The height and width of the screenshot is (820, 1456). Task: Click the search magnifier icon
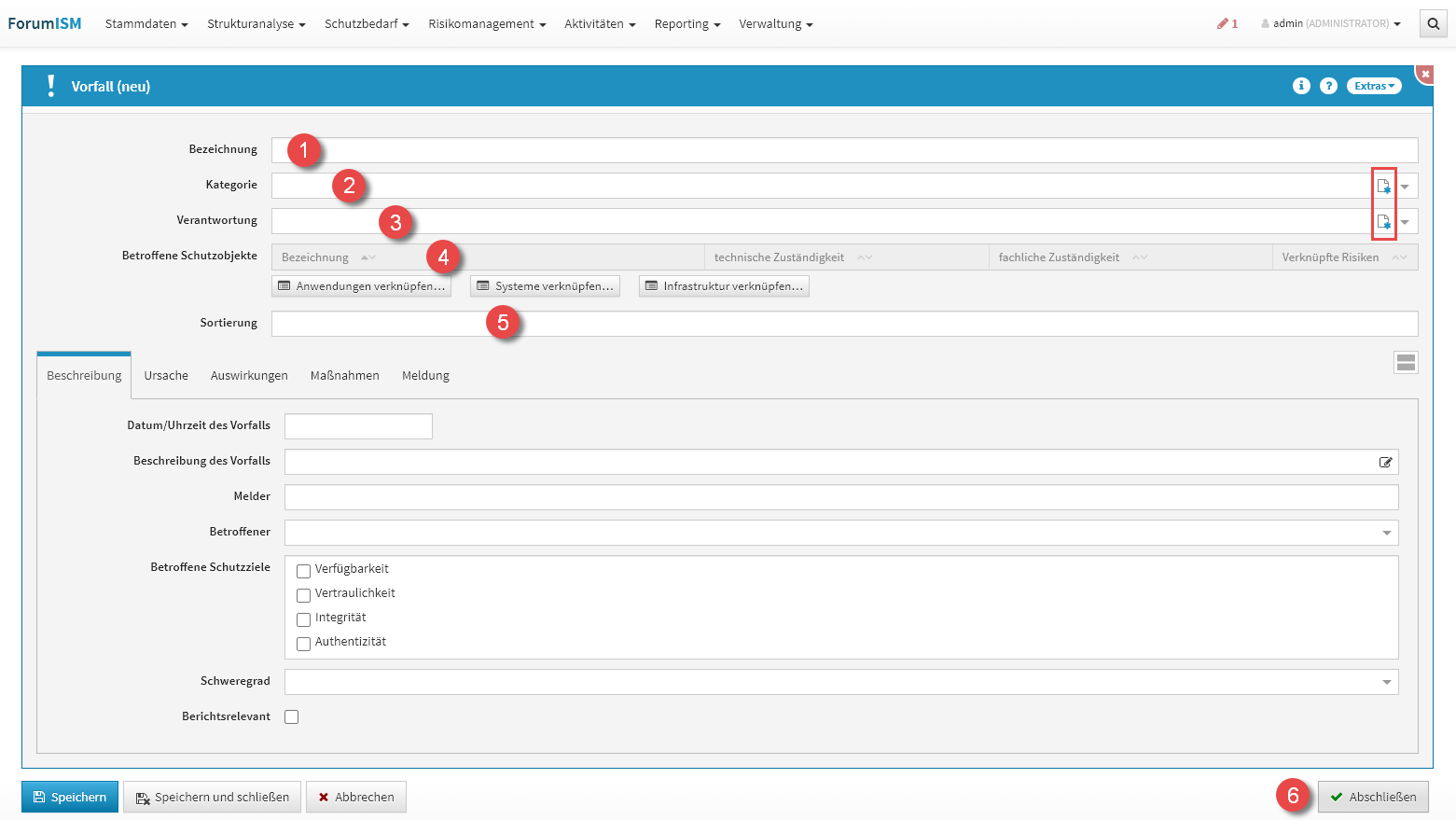(x=1433, y=23)
